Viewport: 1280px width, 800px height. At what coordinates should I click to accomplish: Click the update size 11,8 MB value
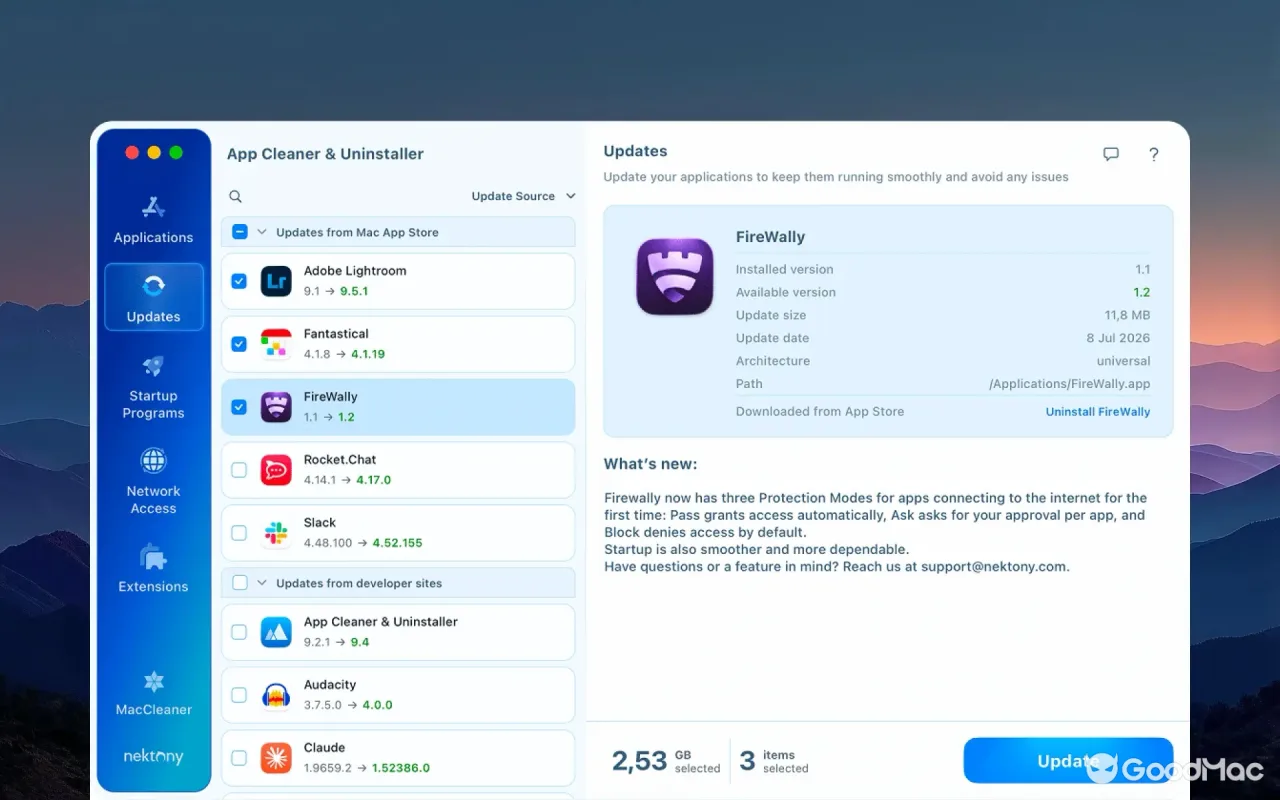click(x=1127, y=315)
